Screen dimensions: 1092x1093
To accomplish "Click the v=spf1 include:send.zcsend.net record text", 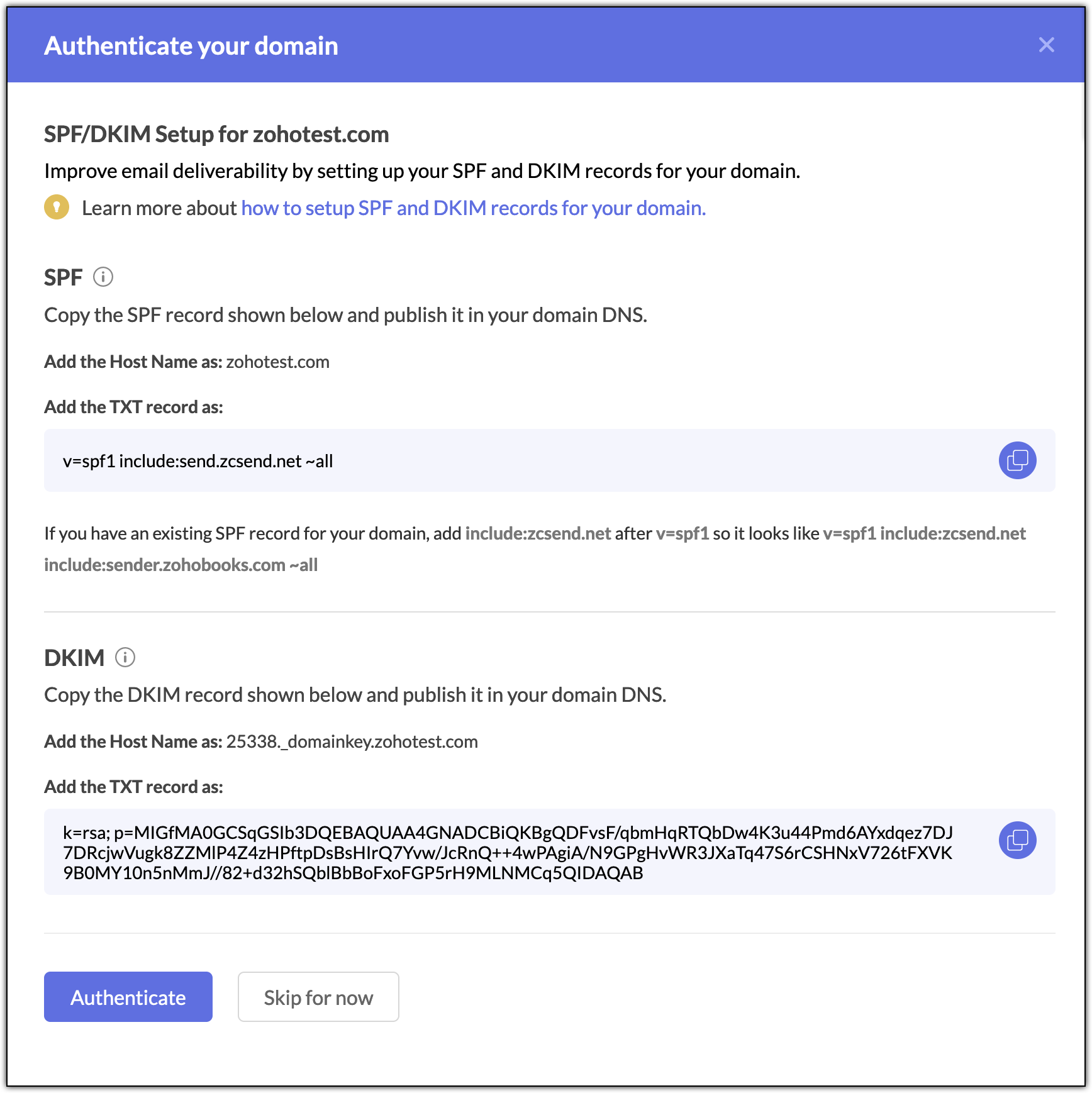I will coord(198,461).
